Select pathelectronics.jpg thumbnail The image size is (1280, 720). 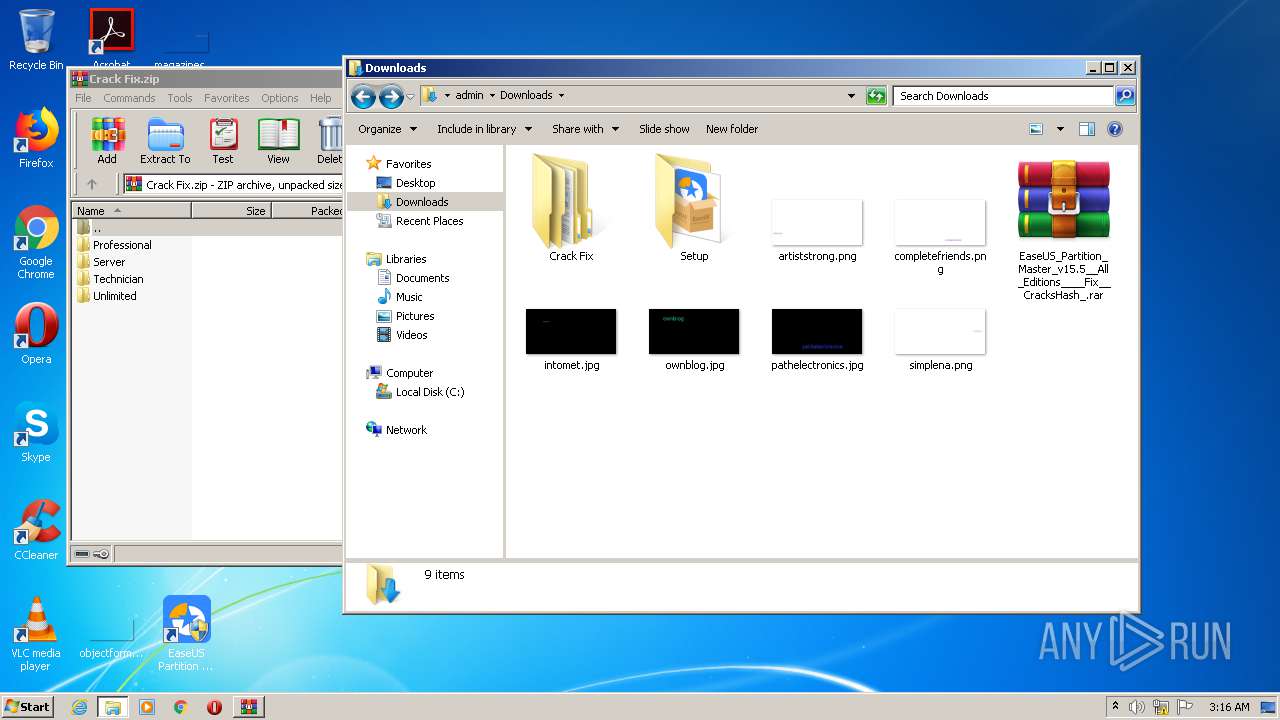[x=817, y=340]
